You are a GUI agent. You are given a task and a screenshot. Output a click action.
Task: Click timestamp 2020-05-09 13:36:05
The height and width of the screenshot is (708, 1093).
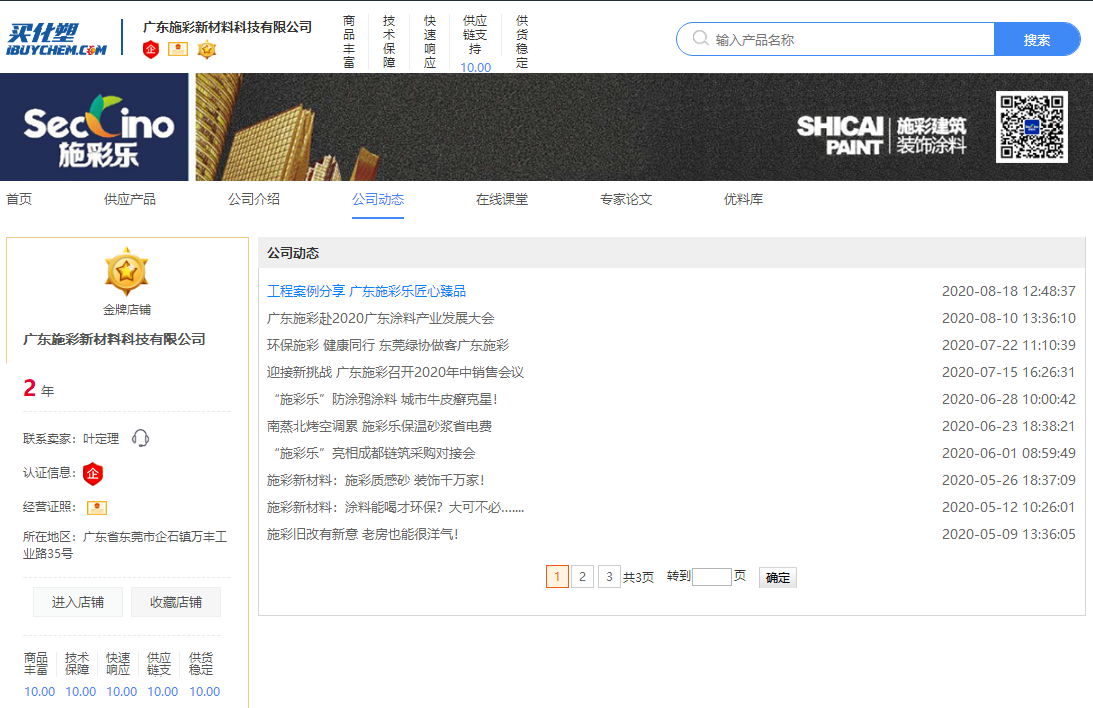(x=1009, y=534)
